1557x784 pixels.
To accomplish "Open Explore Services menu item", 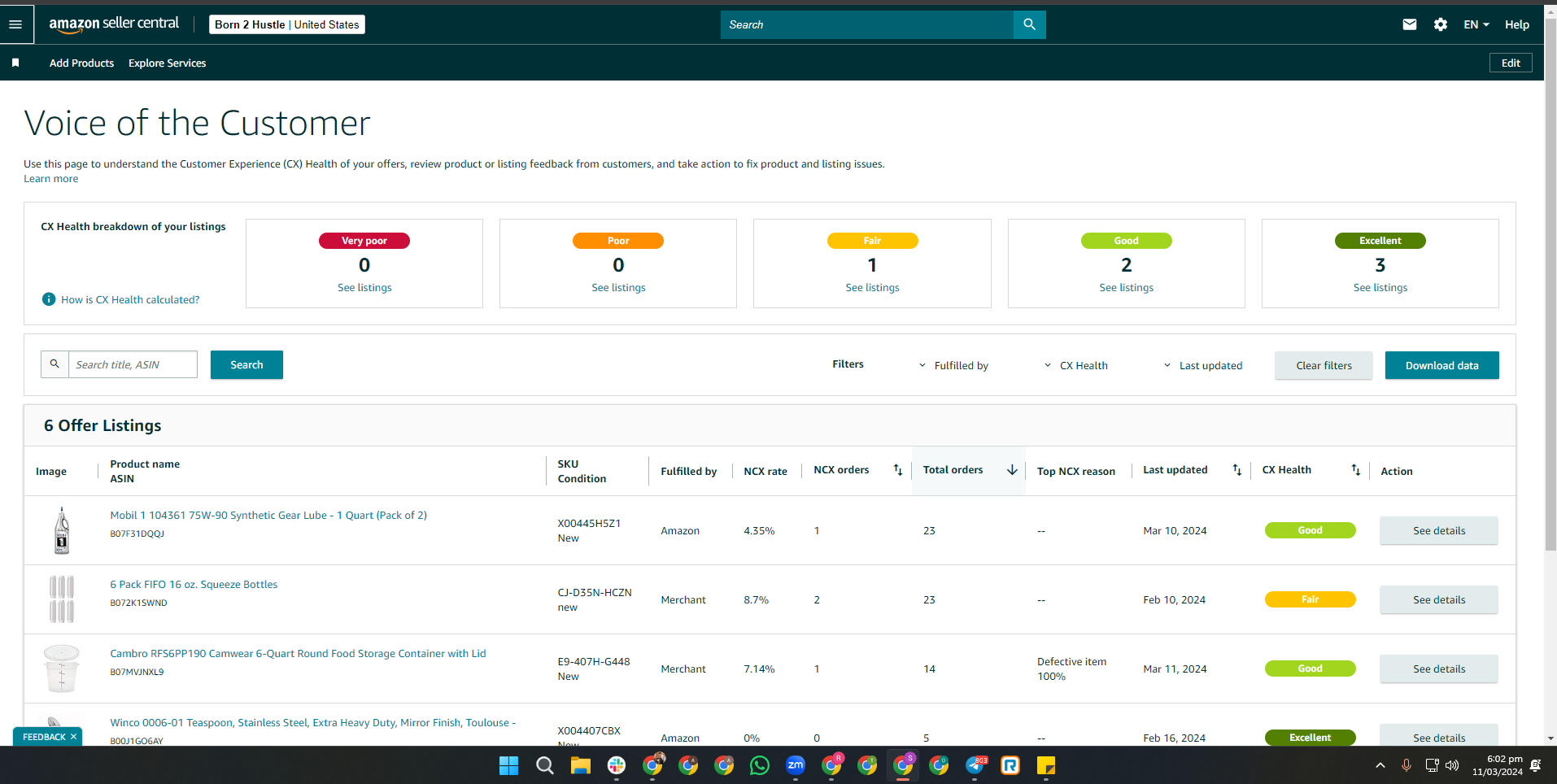I will pos(167,63).
